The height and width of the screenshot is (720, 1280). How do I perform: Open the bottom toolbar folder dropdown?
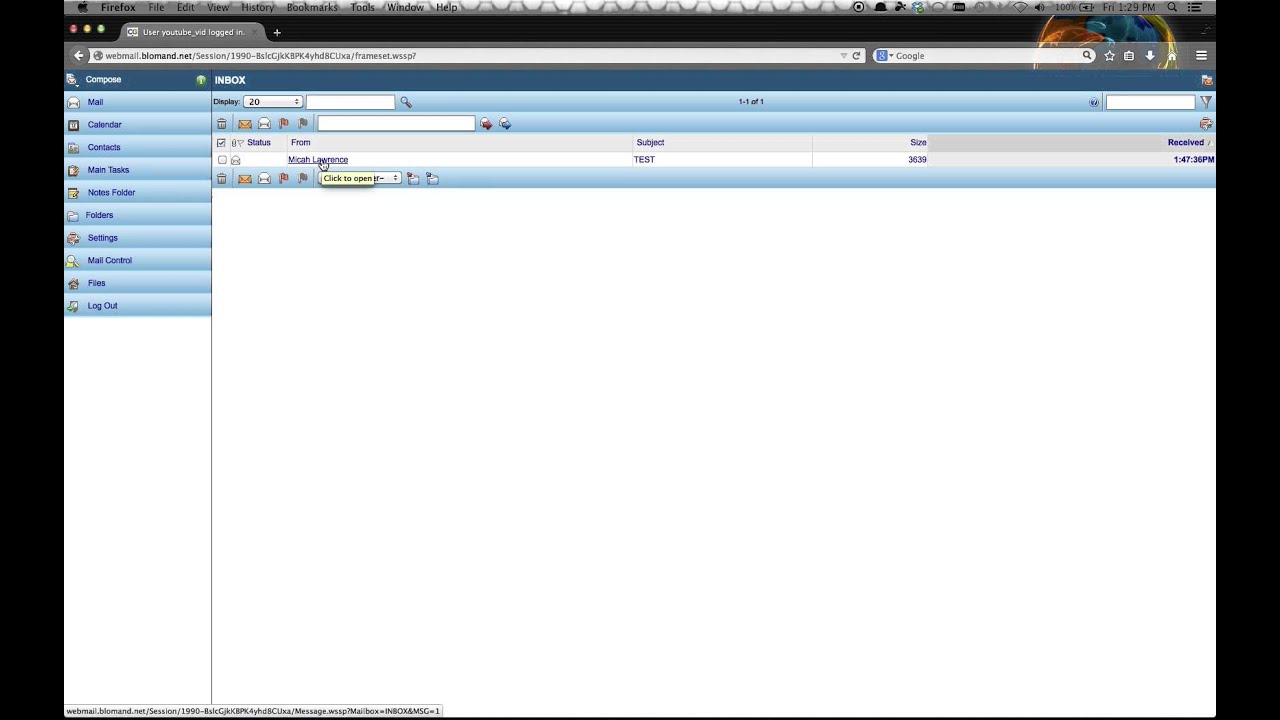[361, 179]
